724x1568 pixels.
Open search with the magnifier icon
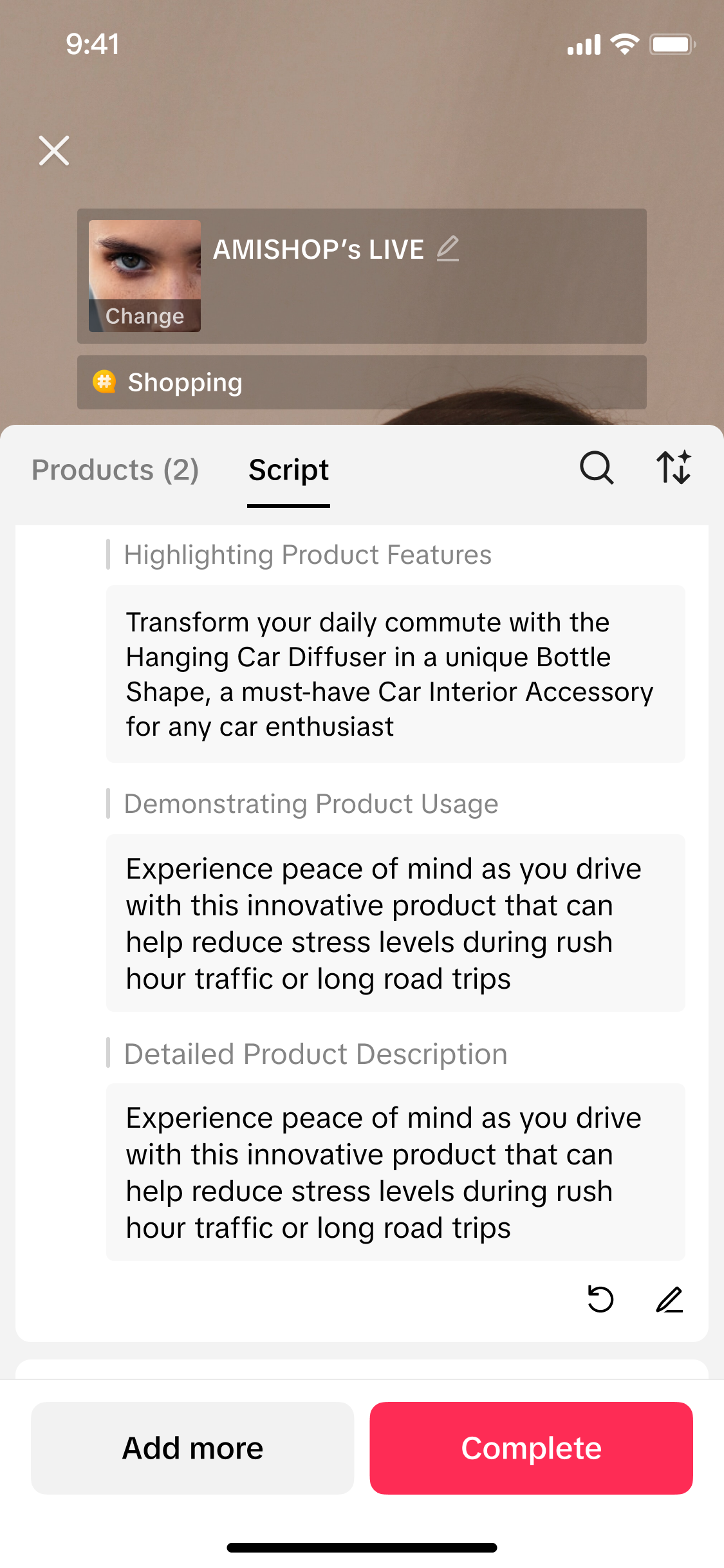(597, 468)
